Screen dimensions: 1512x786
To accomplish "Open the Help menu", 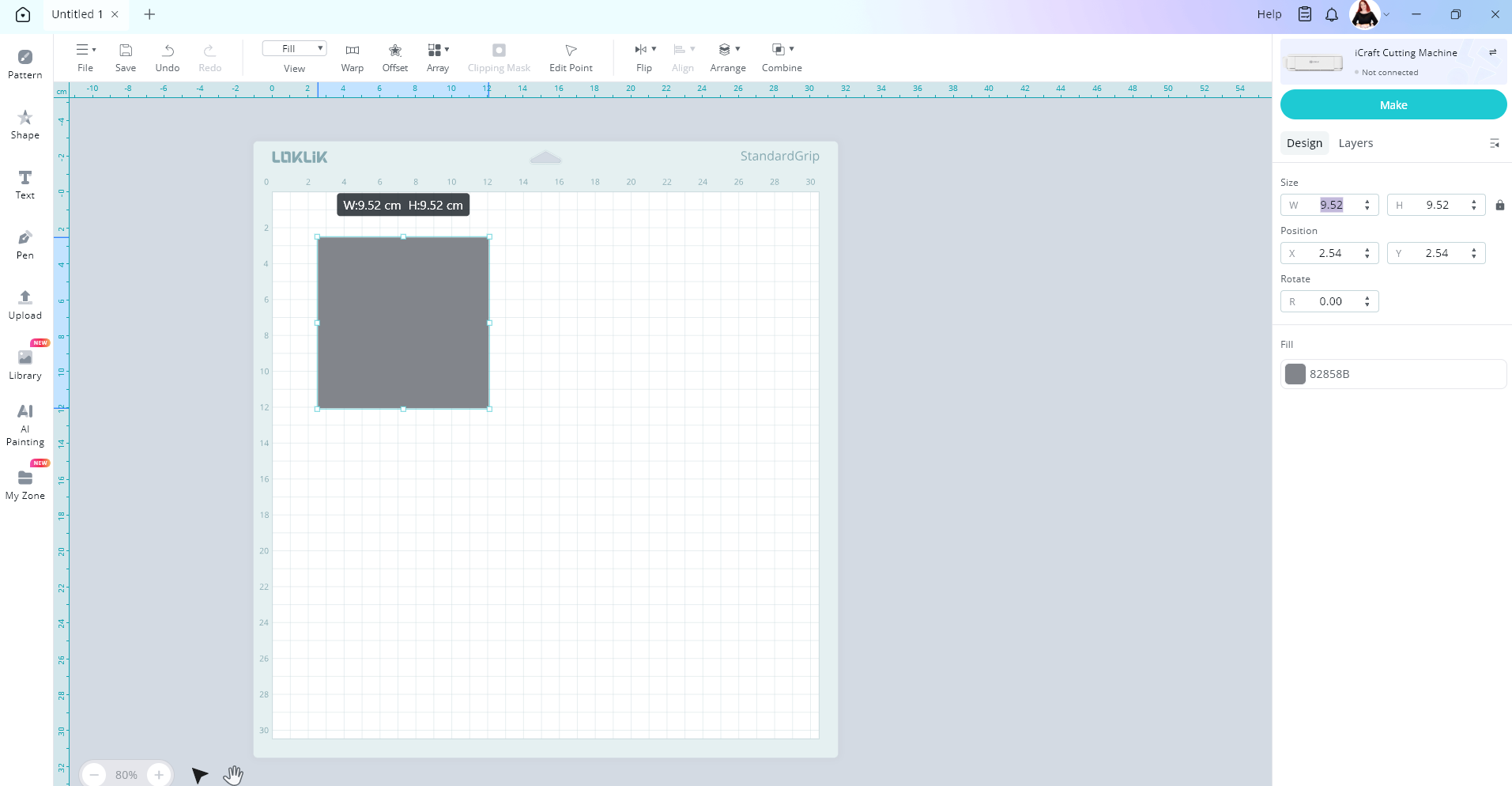I will point(1269,14).
